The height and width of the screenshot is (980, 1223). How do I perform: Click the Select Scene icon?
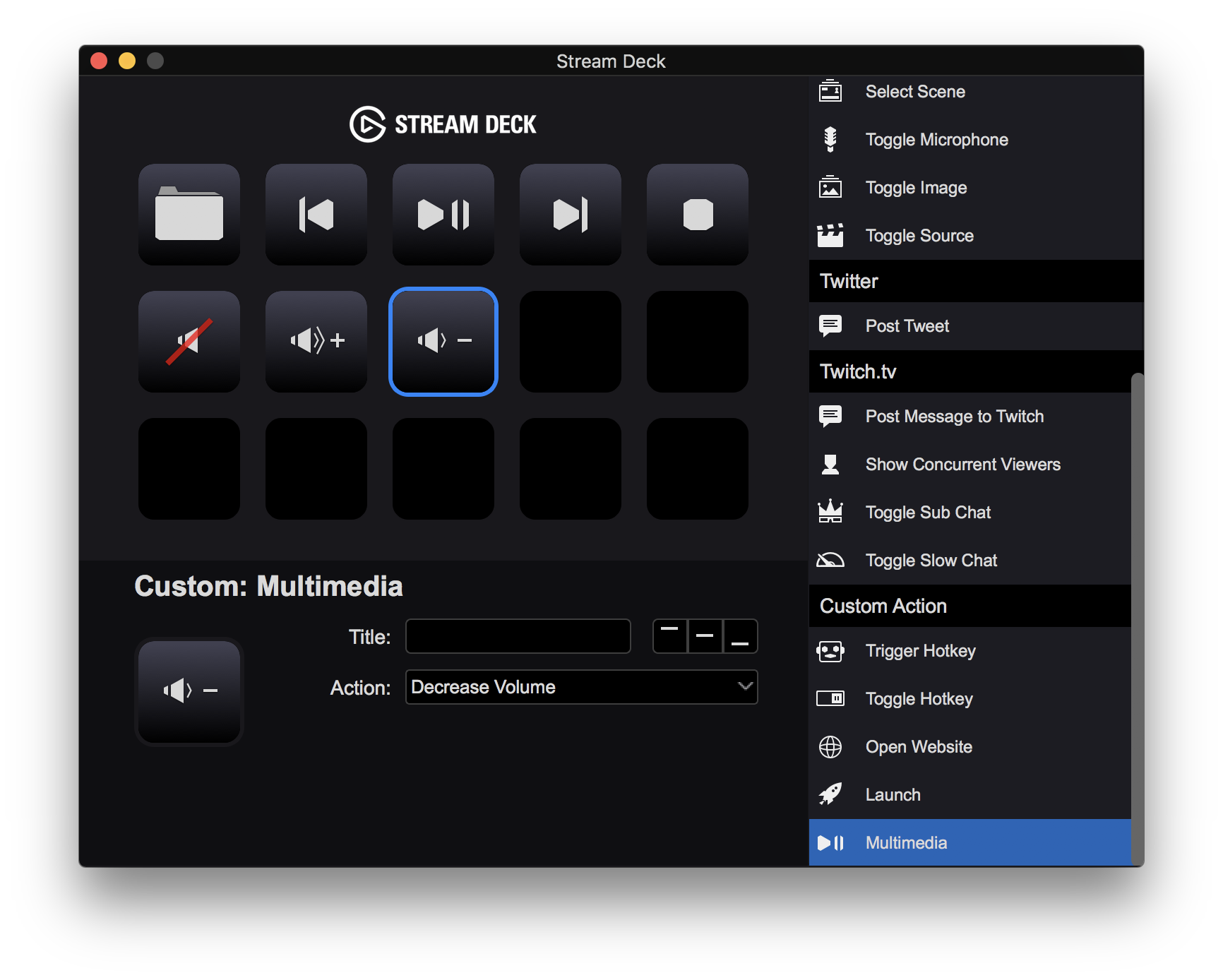pos(830,92)
